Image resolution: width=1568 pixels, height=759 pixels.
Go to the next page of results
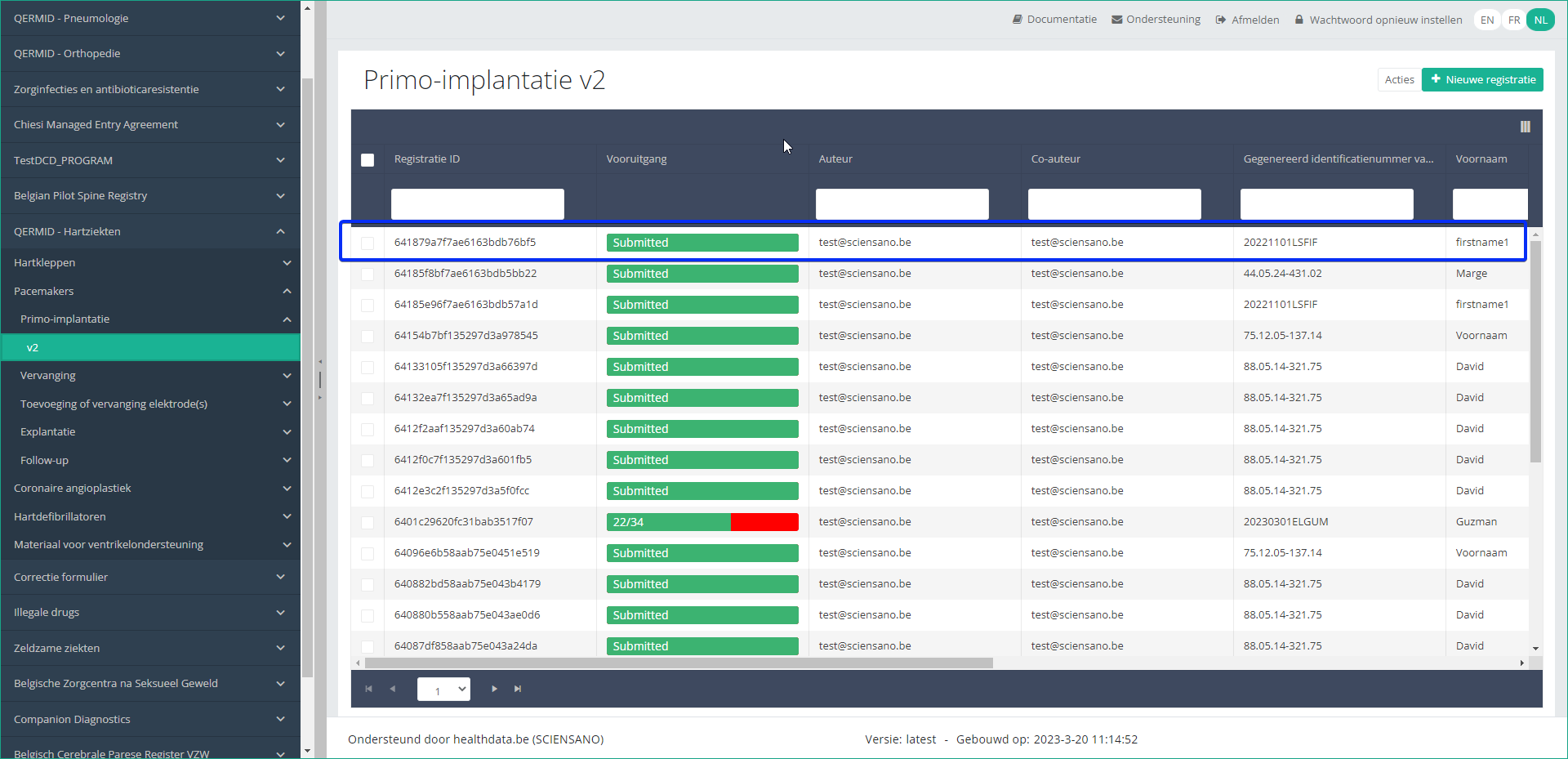pos(494,689)
